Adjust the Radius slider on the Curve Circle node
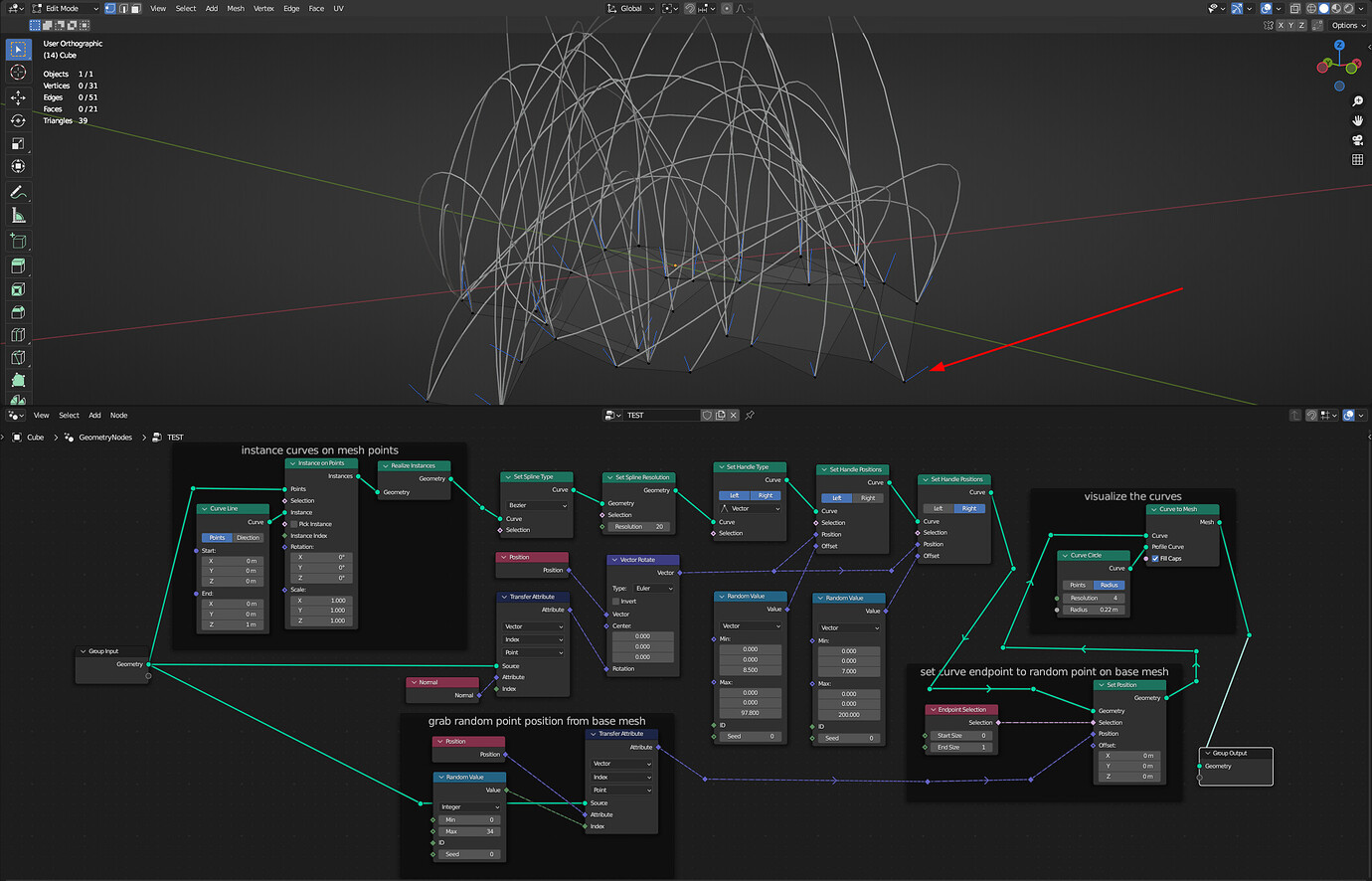The width and height of the screenshot is (1372, 881). (1093, 610)
